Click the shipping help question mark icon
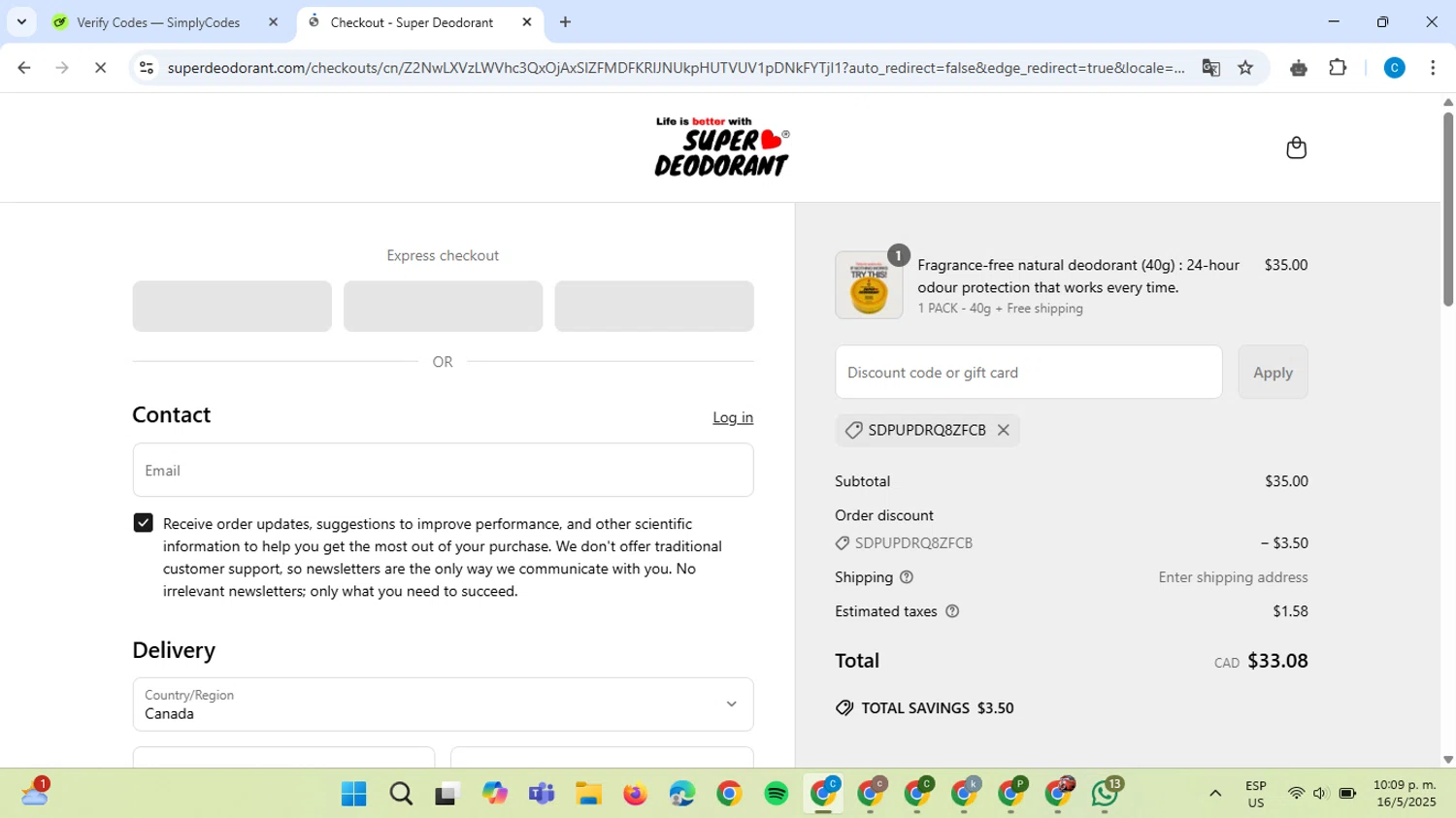 point(907,577)
